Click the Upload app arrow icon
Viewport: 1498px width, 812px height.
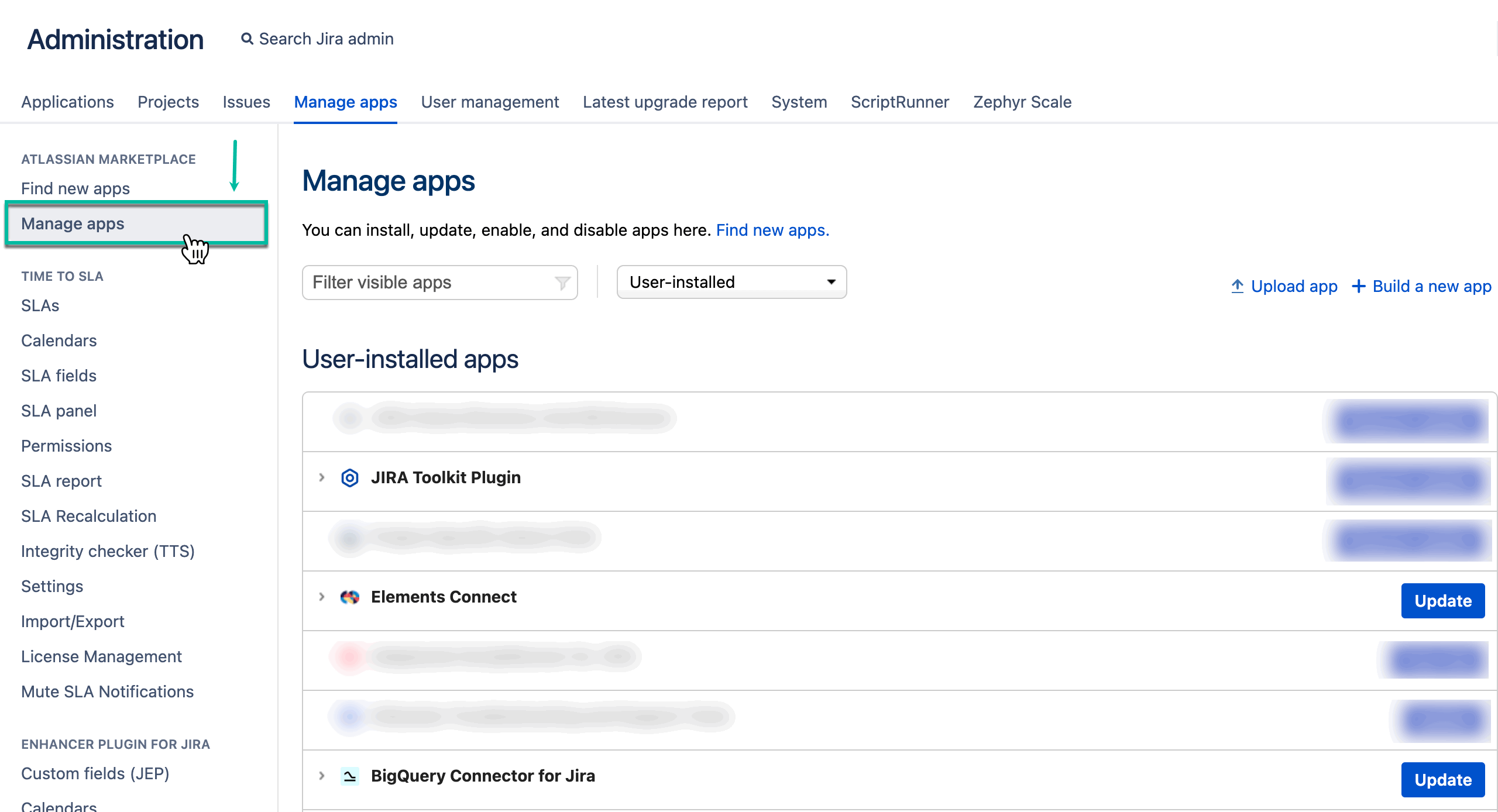coord(1237,286)
